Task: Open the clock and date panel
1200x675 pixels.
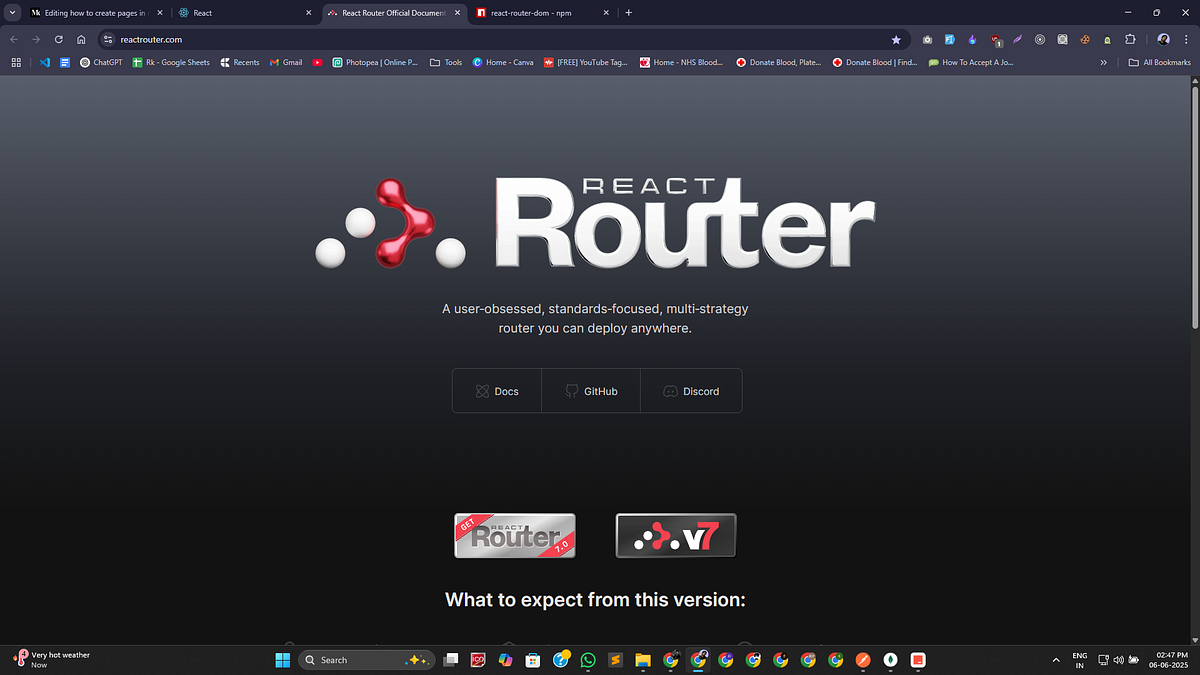Action: tap(1168, 659)
